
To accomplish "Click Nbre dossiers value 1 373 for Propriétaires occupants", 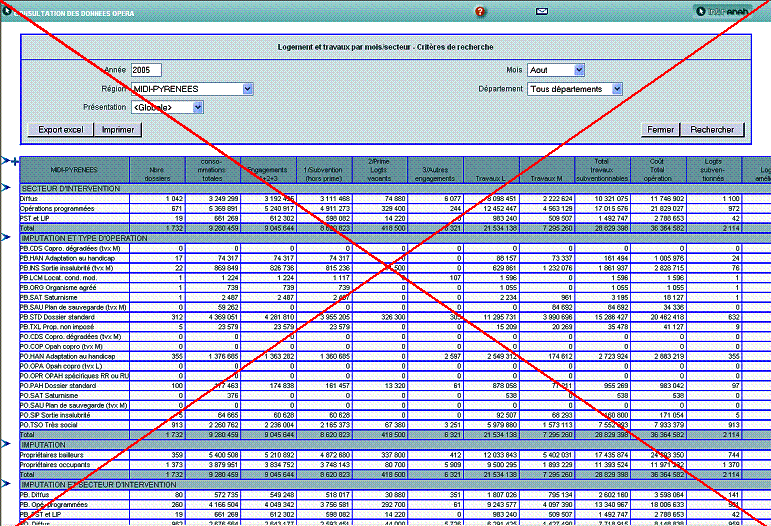I will (174, 465).
